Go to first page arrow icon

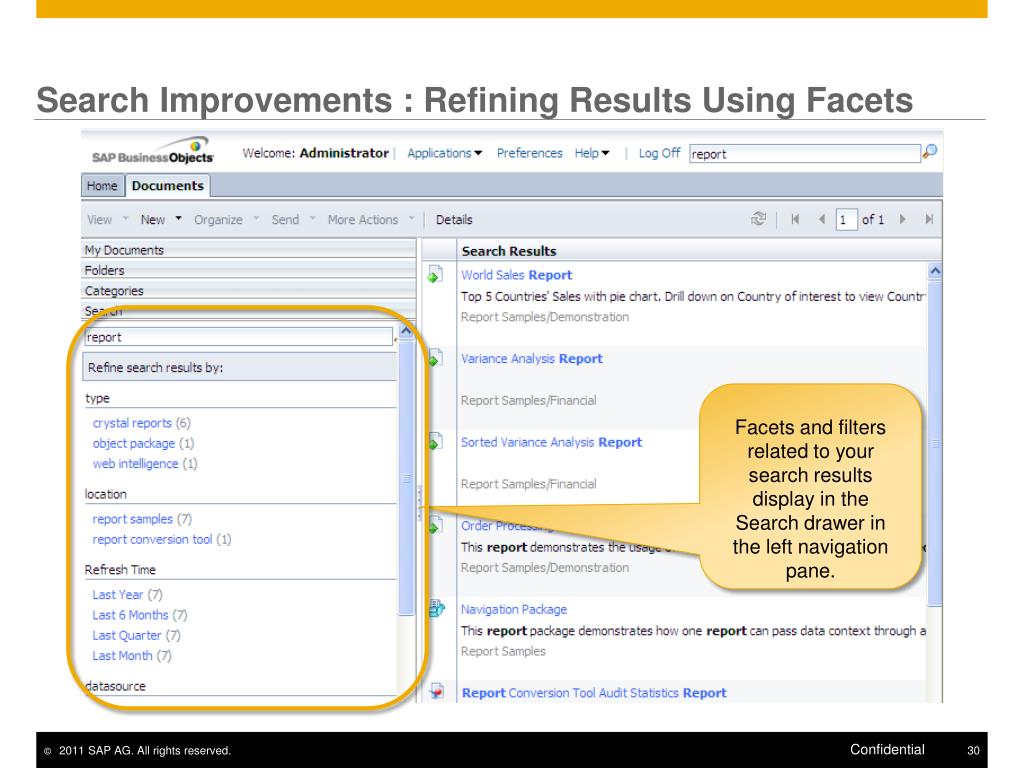tap(795, 219)
